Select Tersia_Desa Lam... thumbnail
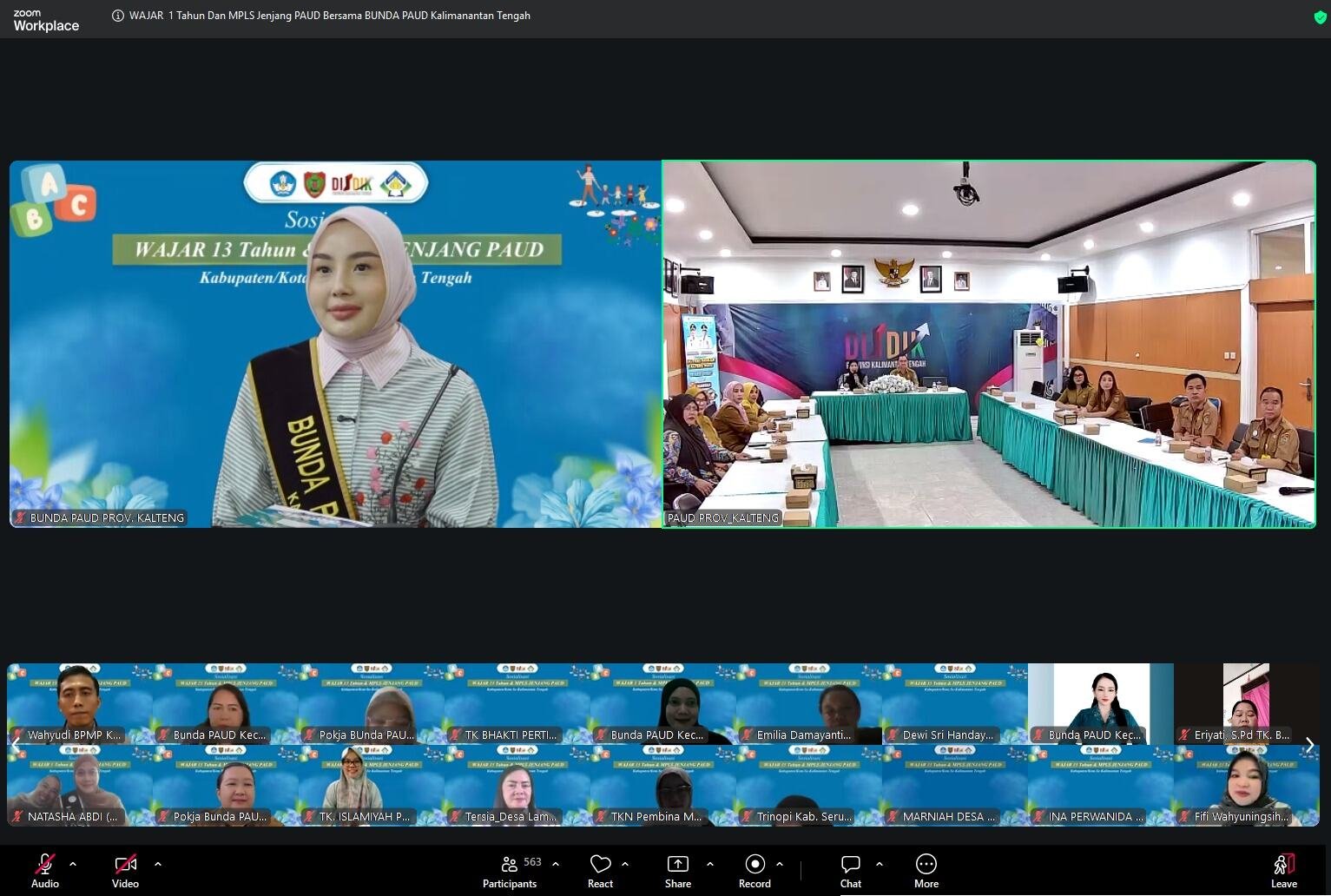 click(517, 786)
